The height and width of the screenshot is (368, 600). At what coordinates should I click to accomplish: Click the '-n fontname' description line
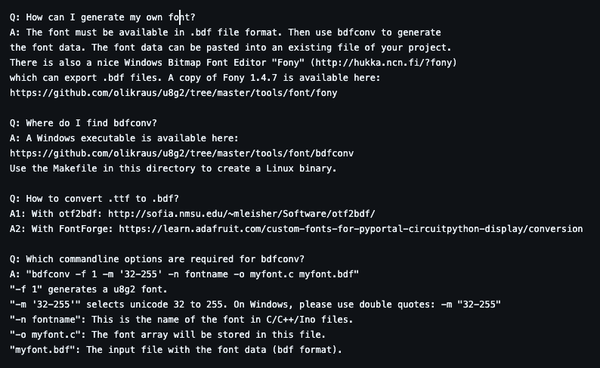[181, 320]
